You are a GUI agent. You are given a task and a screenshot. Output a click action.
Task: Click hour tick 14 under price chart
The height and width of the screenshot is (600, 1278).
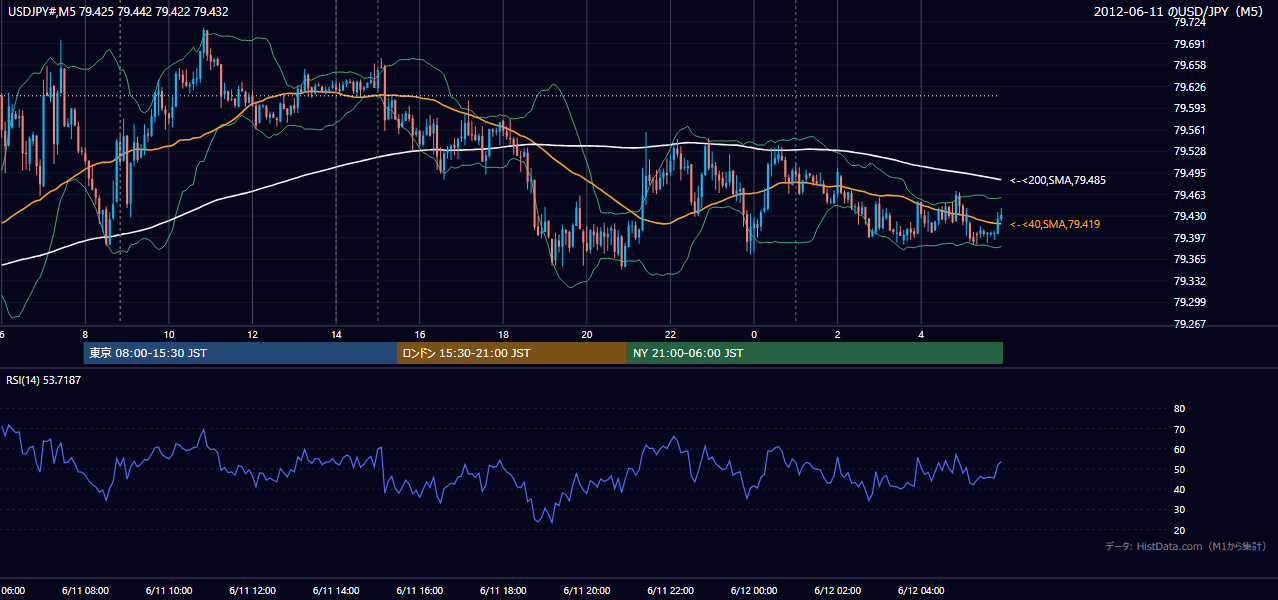click(336, 335)
